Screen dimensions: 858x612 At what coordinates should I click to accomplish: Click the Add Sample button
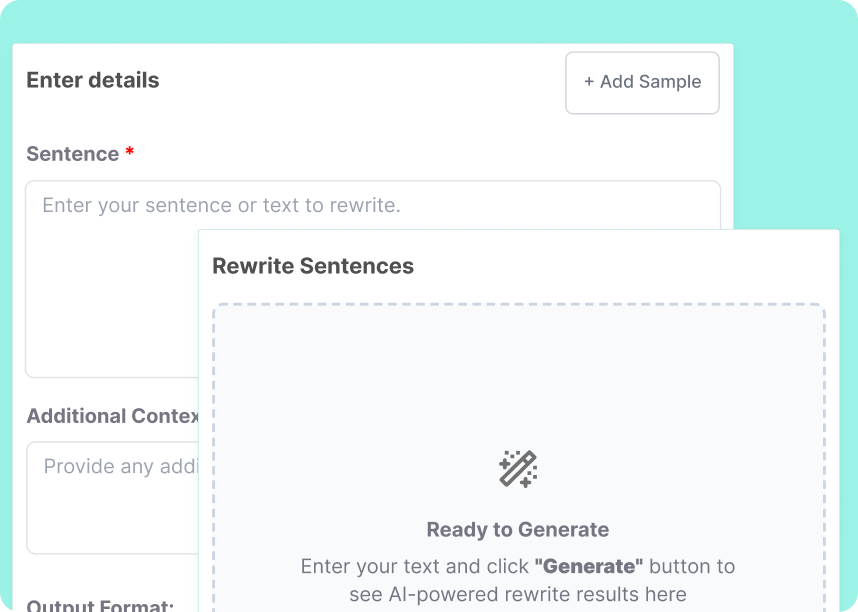[x=642, y=83]
